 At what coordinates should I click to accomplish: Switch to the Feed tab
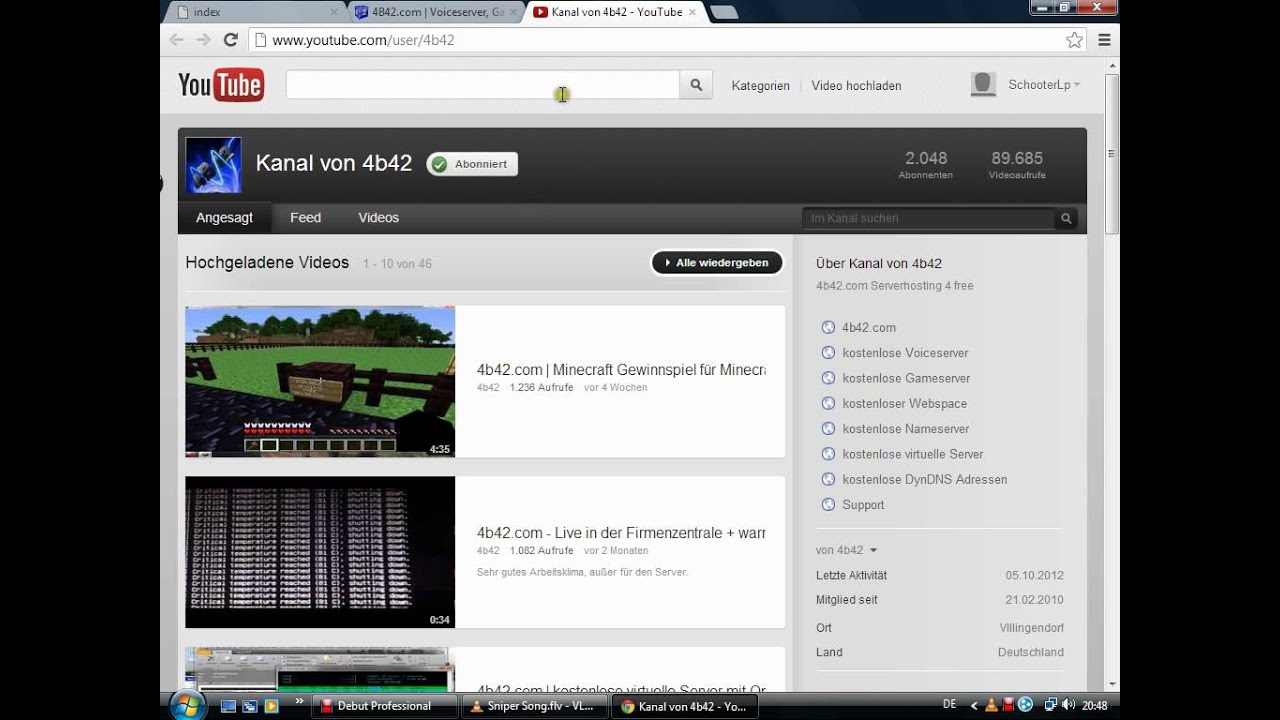(x=305, y=218)
